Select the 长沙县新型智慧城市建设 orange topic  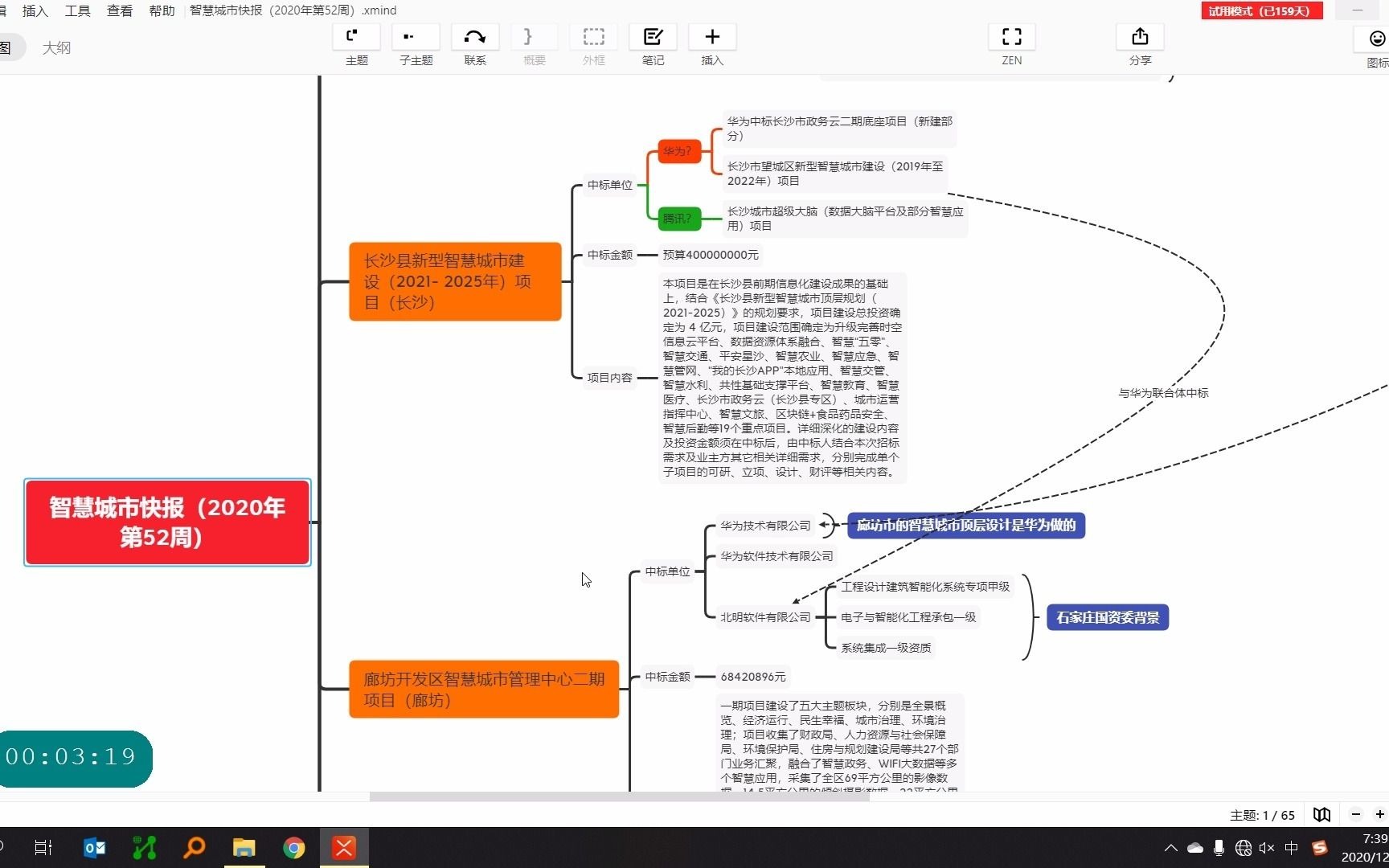coord(455,281)
